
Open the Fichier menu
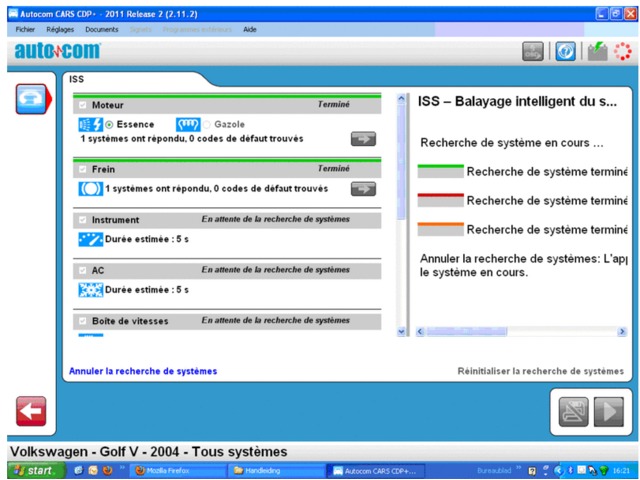(25, 29)
